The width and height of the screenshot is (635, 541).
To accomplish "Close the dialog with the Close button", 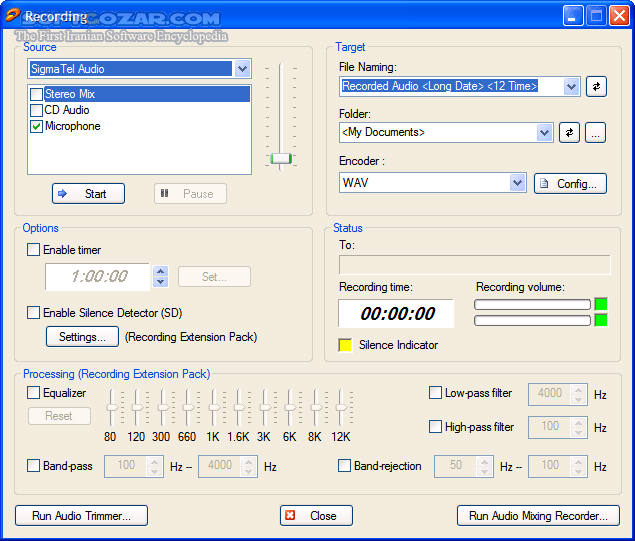I will tap(316, 516).
